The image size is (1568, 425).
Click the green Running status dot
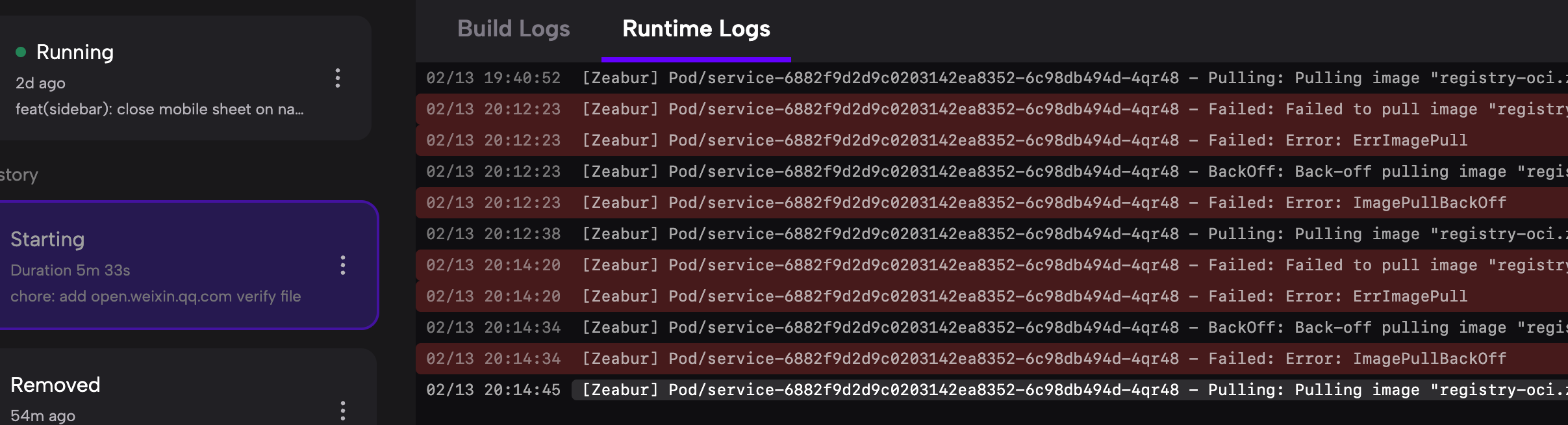click(21, 52)
